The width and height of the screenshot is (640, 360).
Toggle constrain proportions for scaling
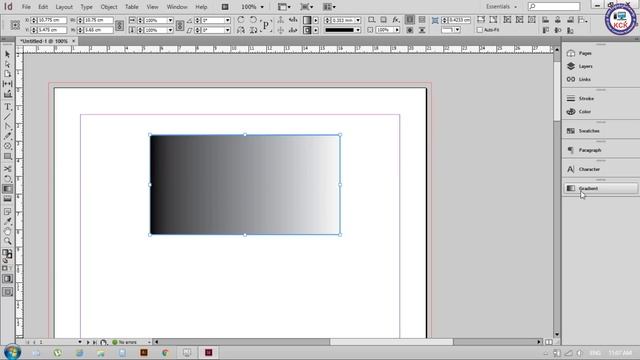tap(180, 25)
